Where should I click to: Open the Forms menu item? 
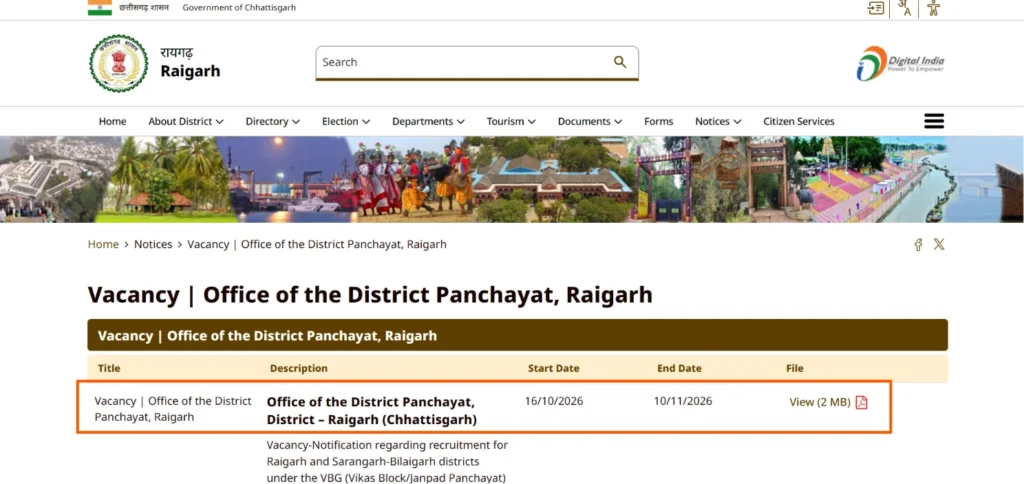658,121
